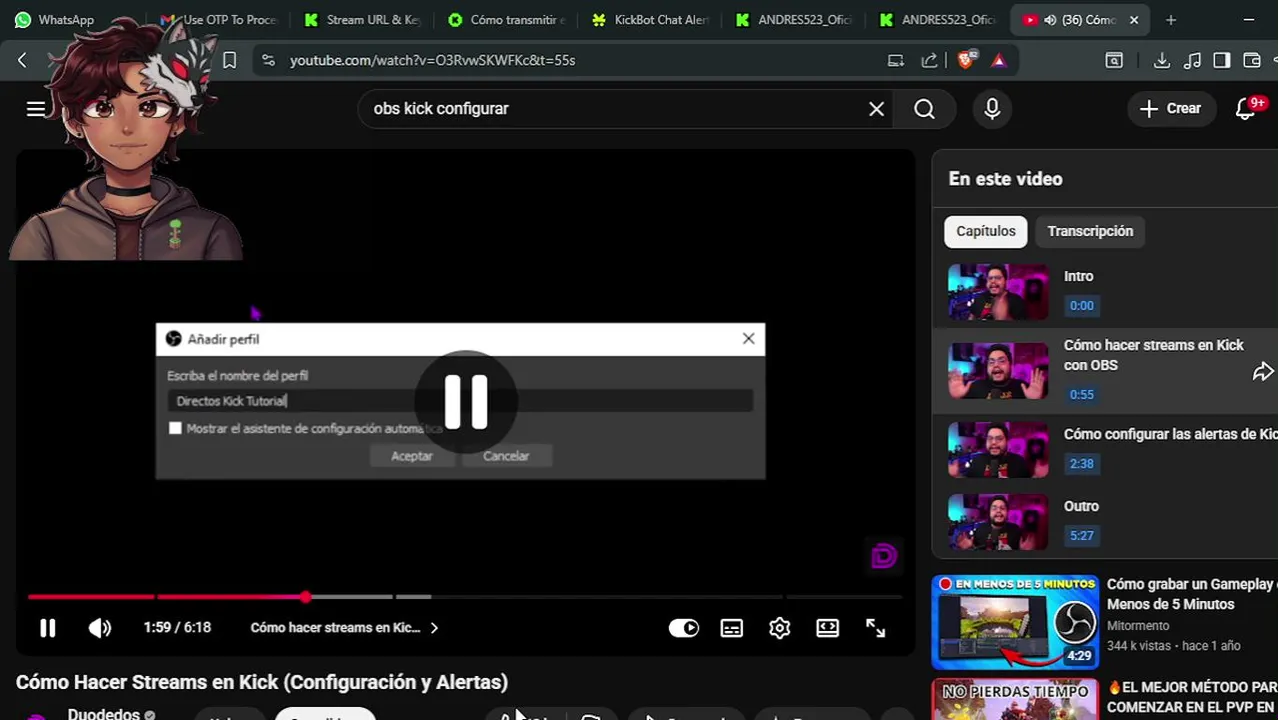Click the 'Cómo grabar un Gameplay' video title

tap(1192, 594)
